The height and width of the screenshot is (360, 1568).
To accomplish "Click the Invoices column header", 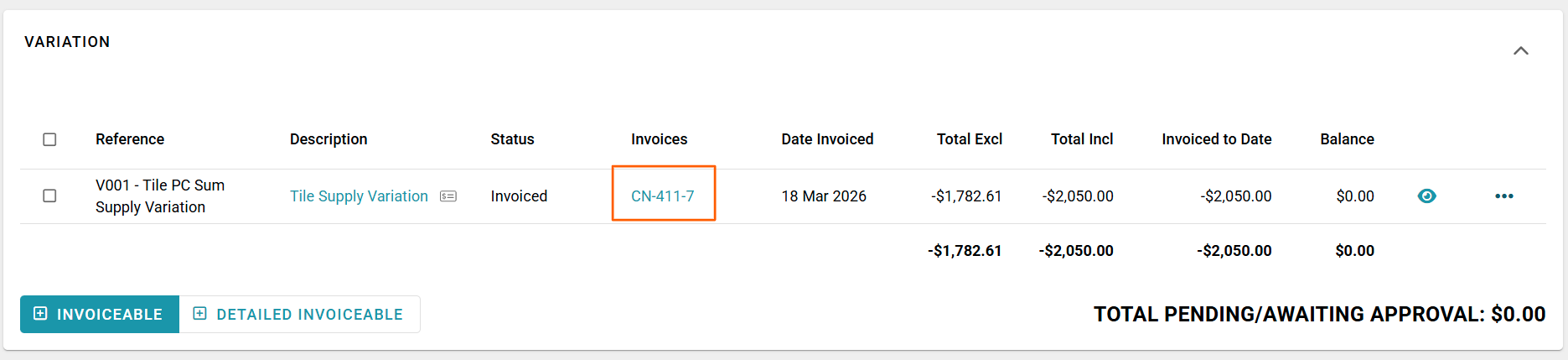I will (659, 139).
